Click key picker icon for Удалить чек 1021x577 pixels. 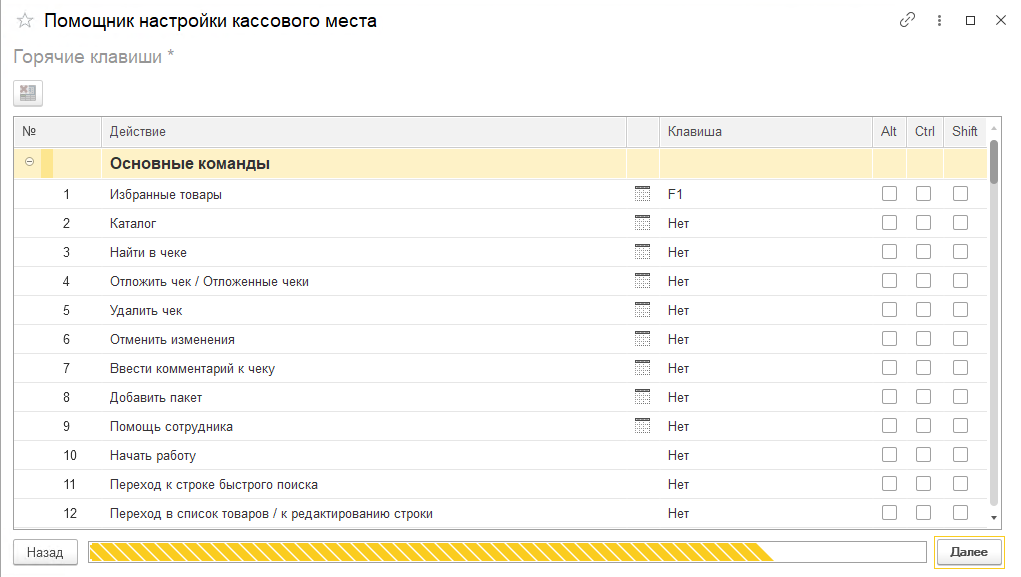[x=642, y=310]
